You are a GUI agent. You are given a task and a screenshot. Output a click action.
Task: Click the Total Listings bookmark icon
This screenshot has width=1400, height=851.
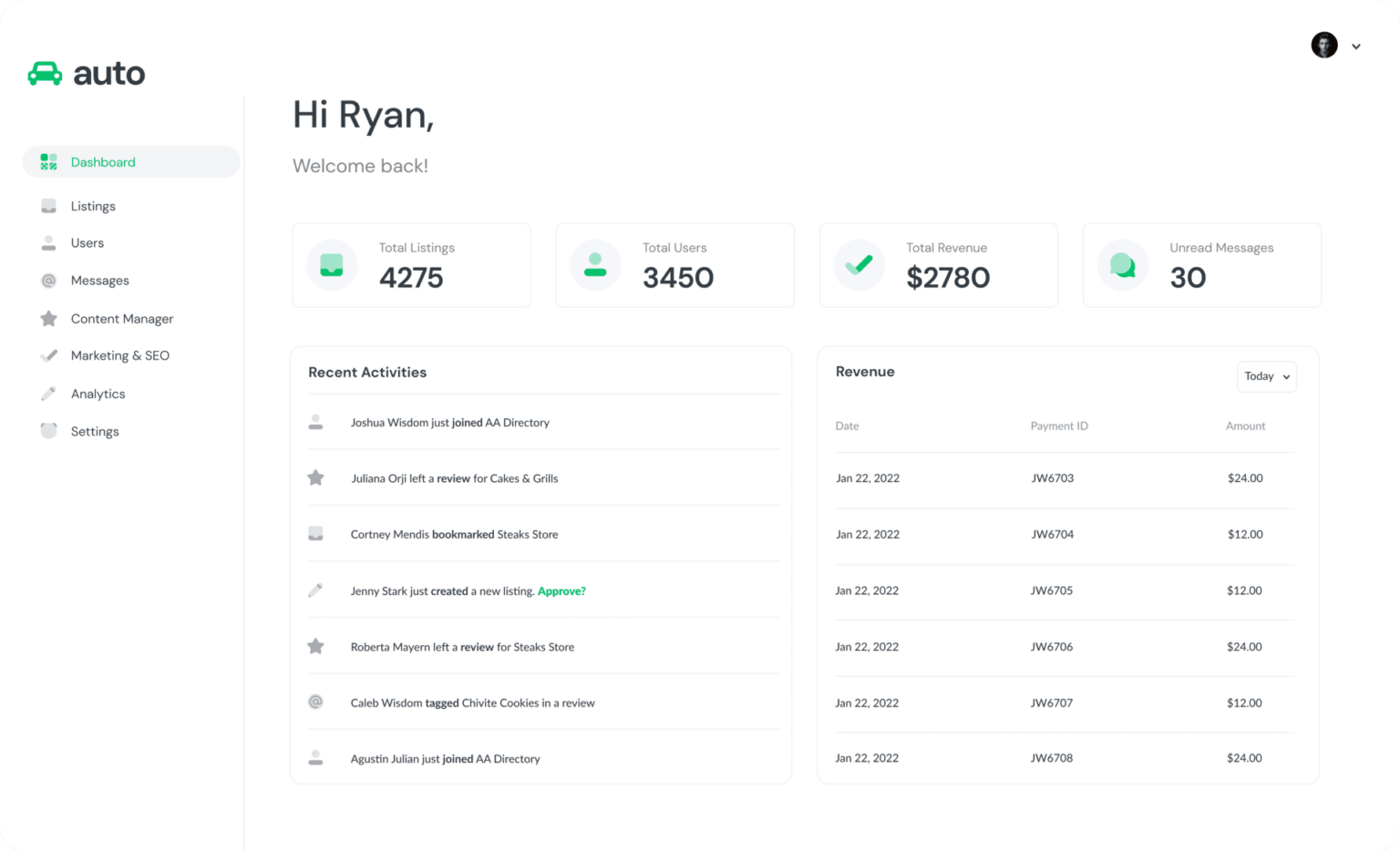[x=331, y=265]
